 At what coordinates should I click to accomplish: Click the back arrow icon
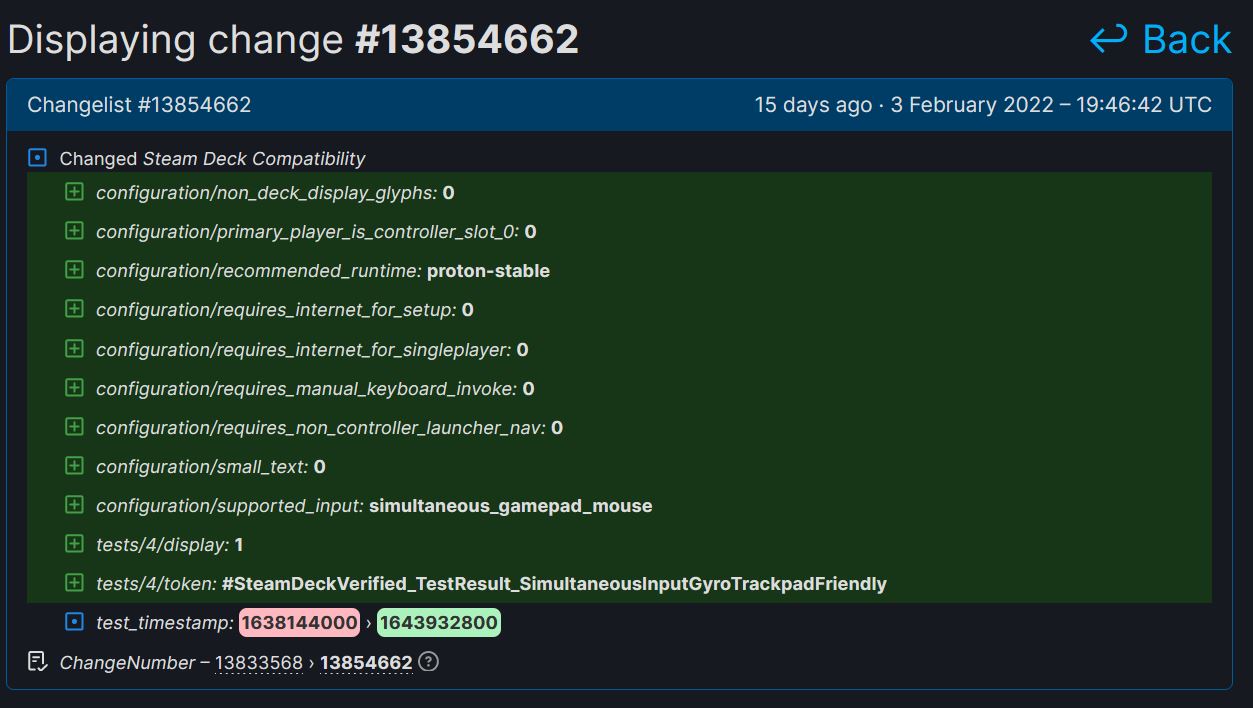click(1108, 40)
